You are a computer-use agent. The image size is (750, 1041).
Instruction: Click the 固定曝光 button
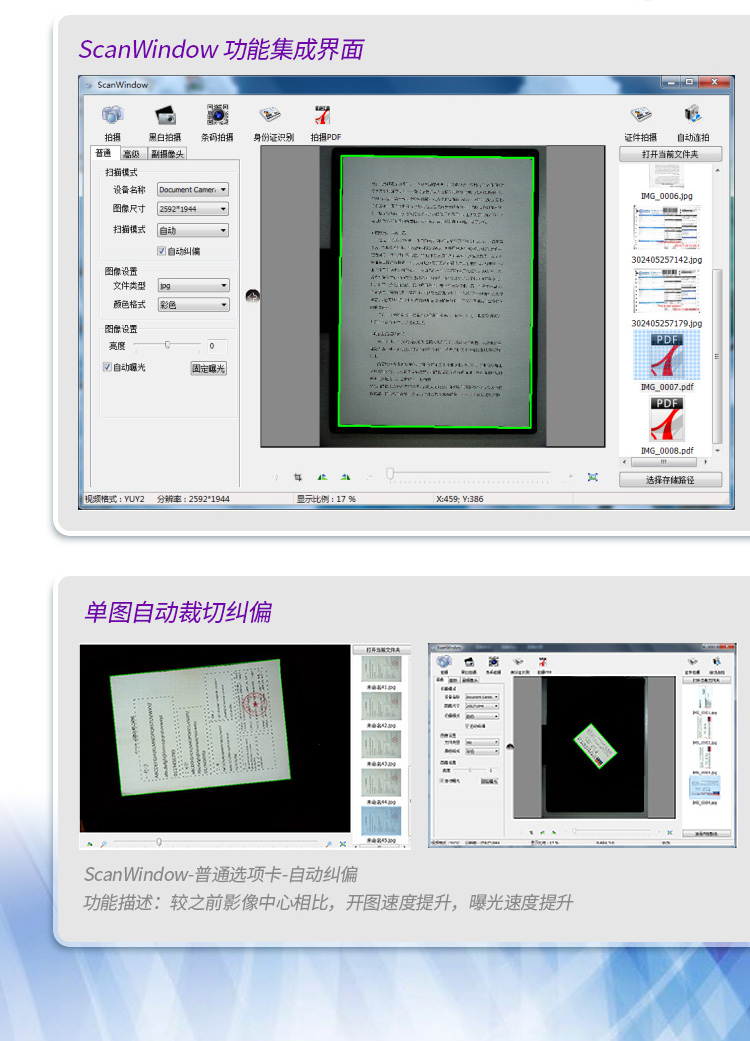209,368
